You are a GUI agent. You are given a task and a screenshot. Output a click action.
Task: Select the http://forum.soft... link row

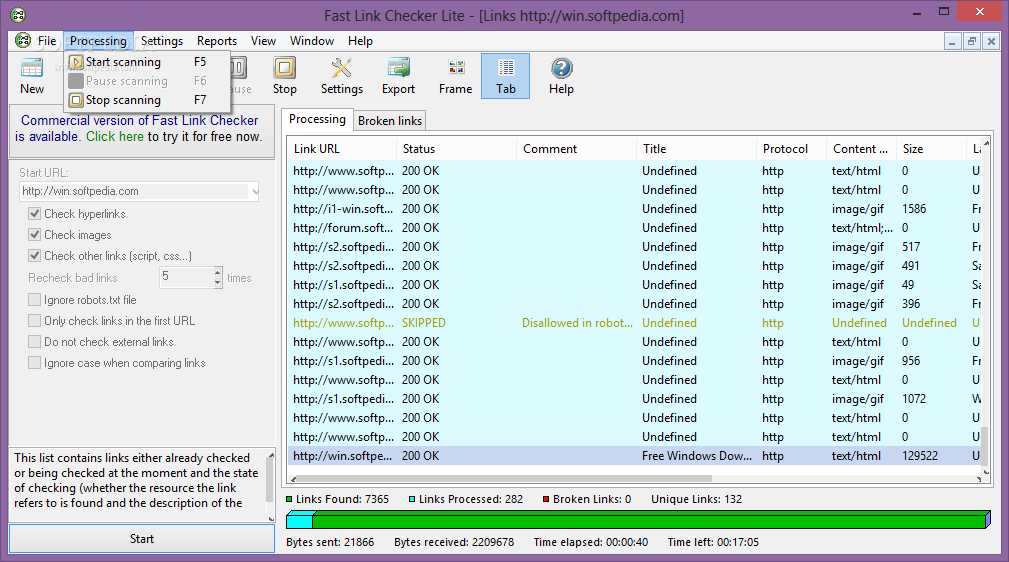click(x=634, y=228)
